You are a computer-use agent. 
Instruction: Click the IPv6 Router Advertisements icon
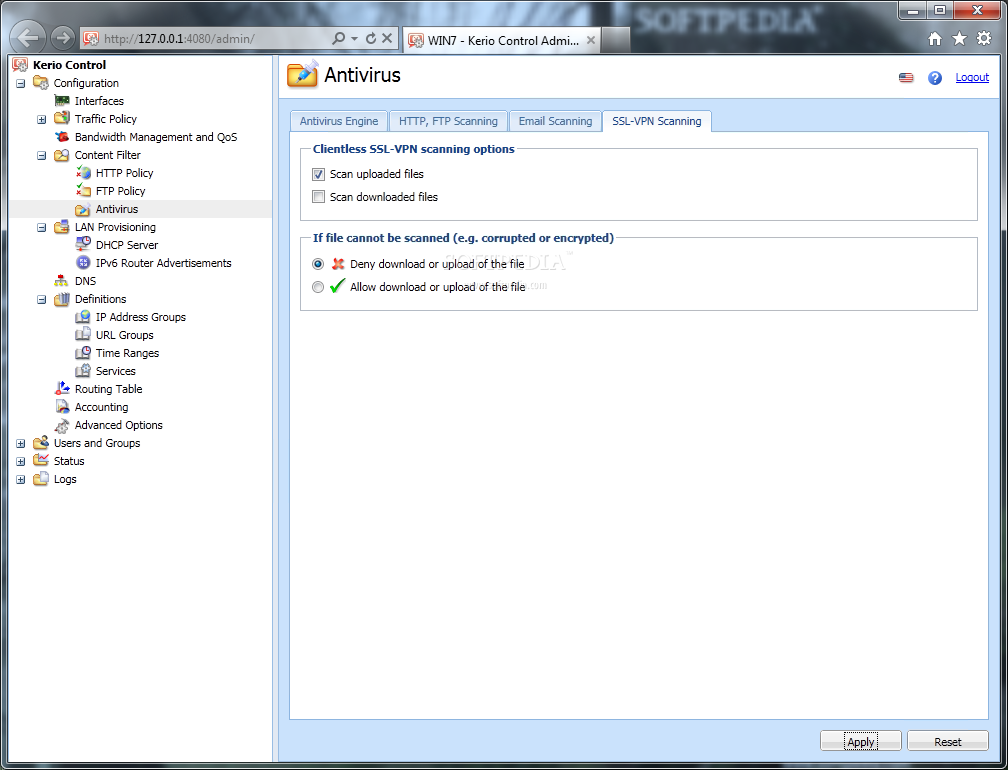(x=83, y=262)
